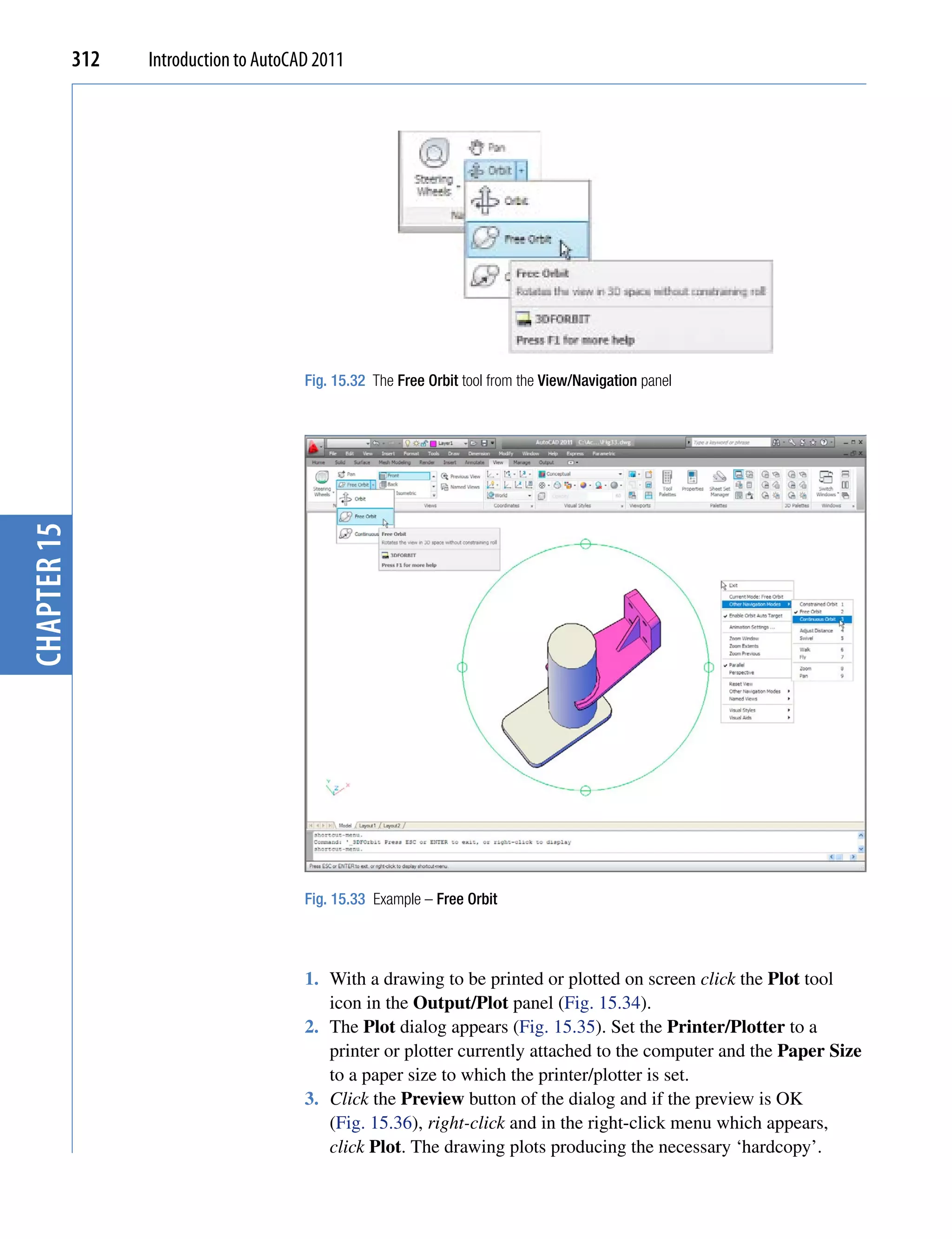Expand the Named Views submenu in context menu
The image size is (952, 1239).
(756, 699)
